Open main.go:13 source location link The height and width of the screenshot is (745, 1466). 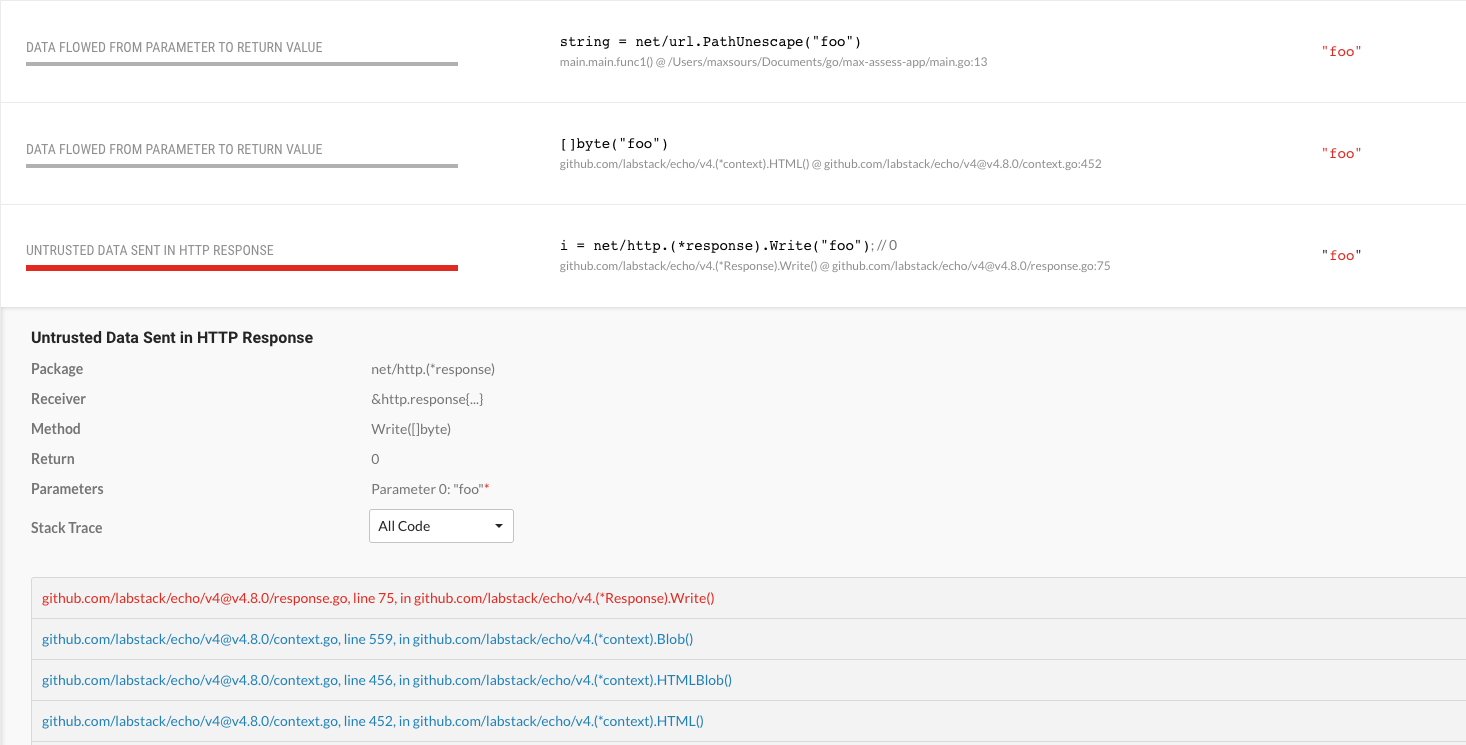[773, 62]
